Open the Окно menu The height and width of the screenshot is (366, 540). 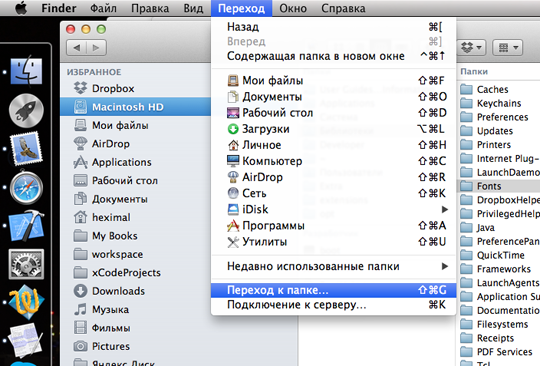click(x=293, y=8)
